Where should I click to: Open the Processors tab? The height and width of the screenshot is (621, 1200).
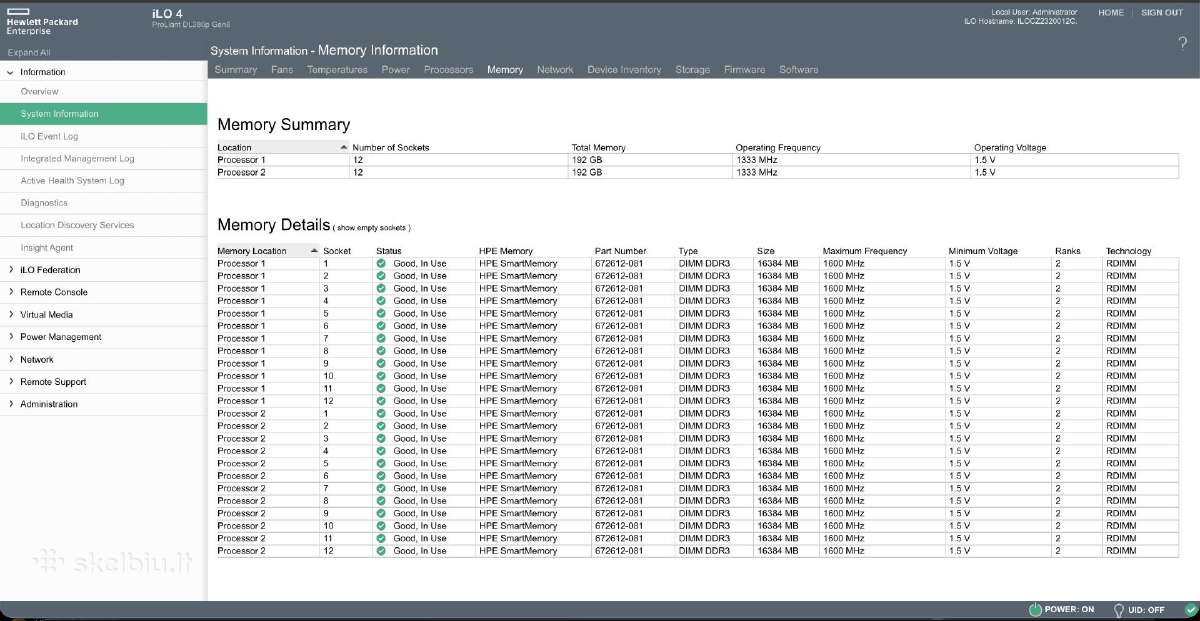point(448,70)
